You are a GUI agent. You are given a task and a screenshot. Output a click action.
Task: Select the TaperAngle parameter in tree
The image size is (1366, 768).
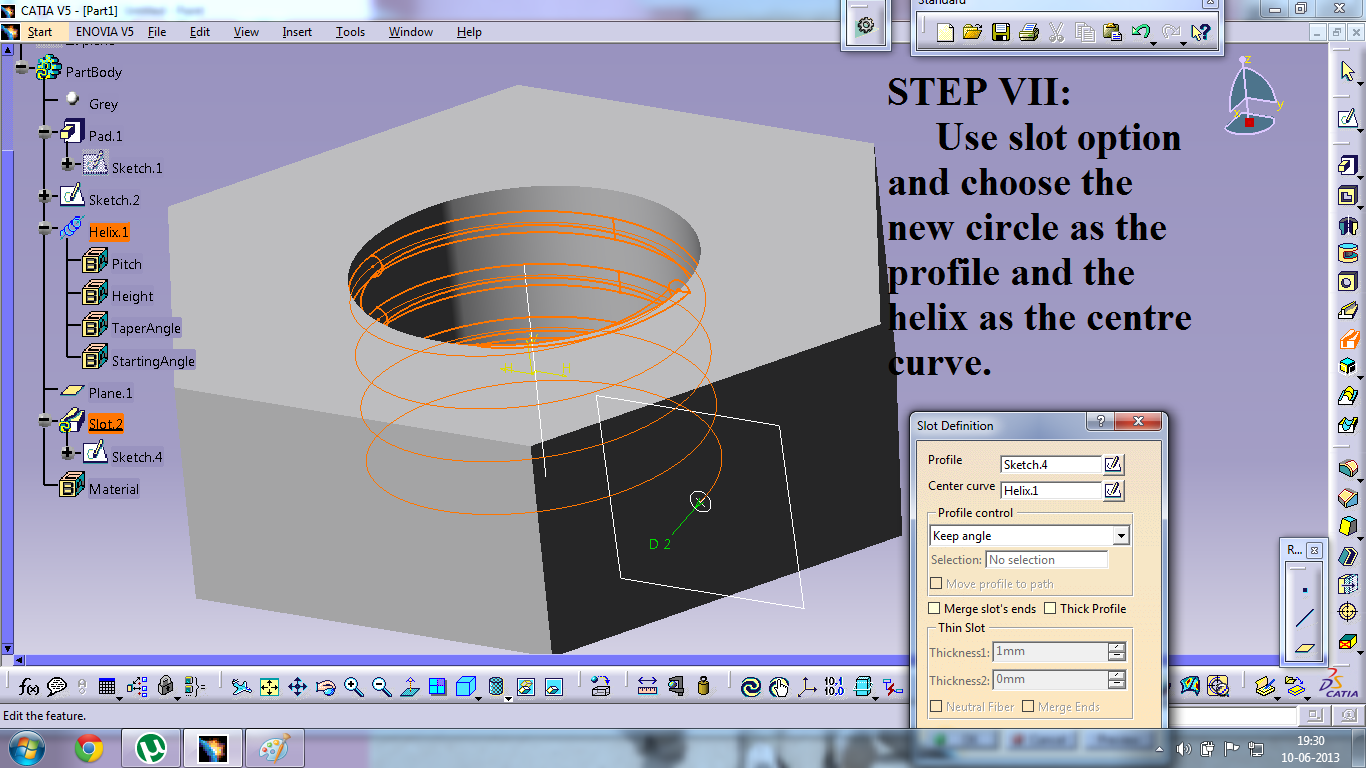(146, 328)
